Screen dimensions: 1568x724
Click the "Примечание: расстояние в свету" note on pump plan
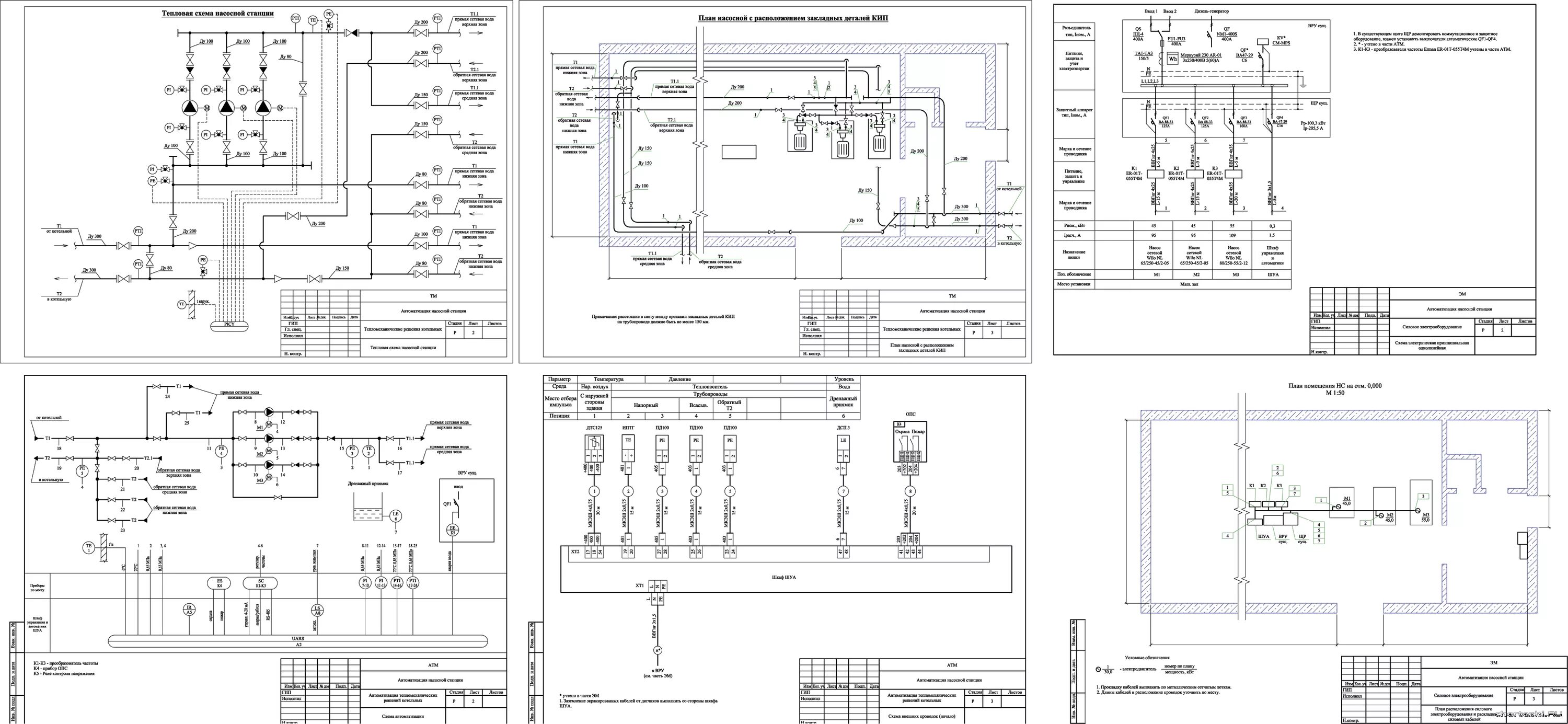pyautogui.click(x=663, y=319)
